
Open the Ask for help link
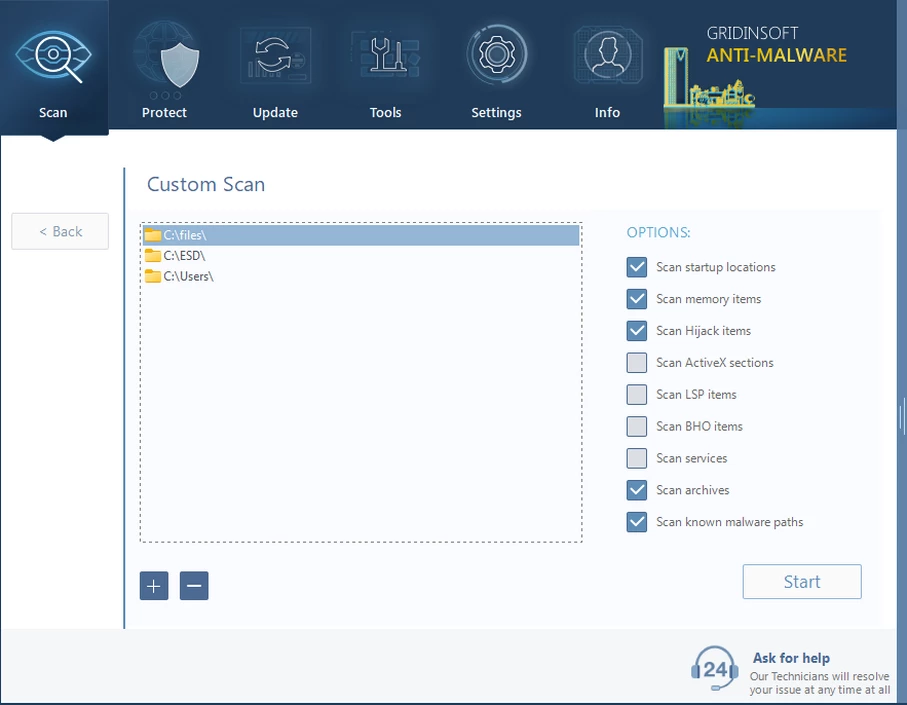point(790,658)
